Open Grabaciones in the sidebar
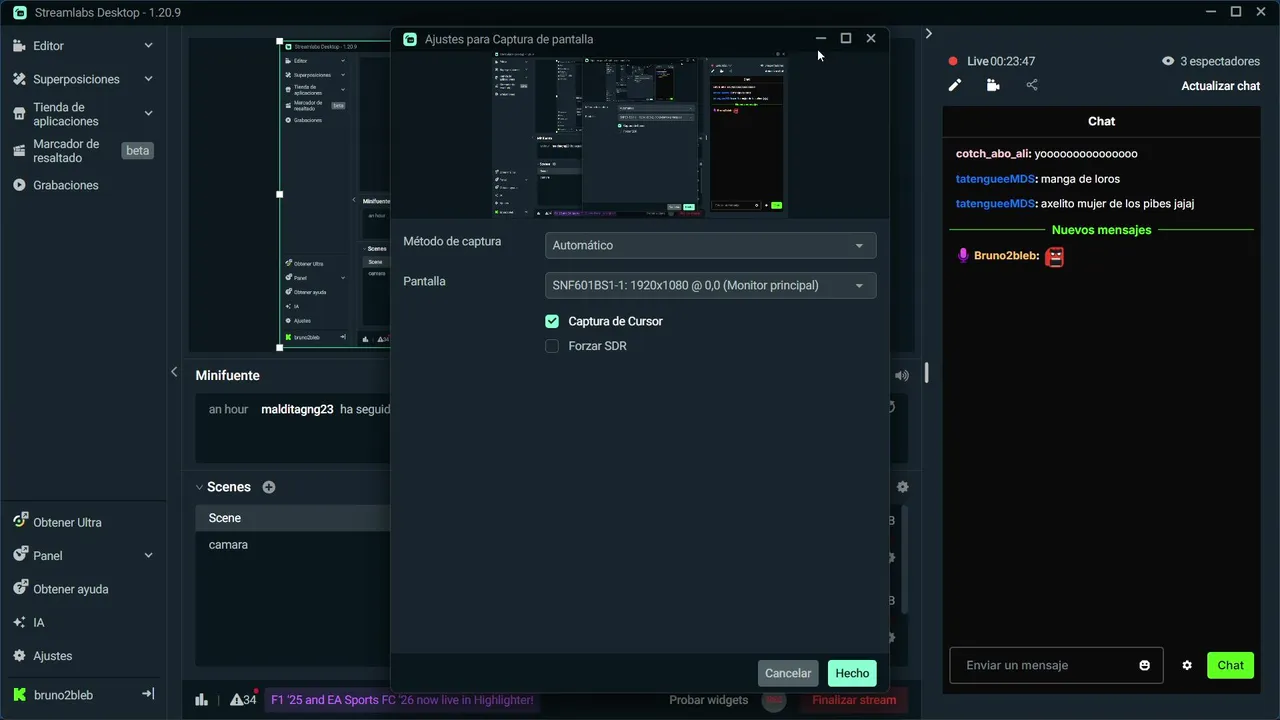This screenshot has width=1280, height=720. [66, 185]
